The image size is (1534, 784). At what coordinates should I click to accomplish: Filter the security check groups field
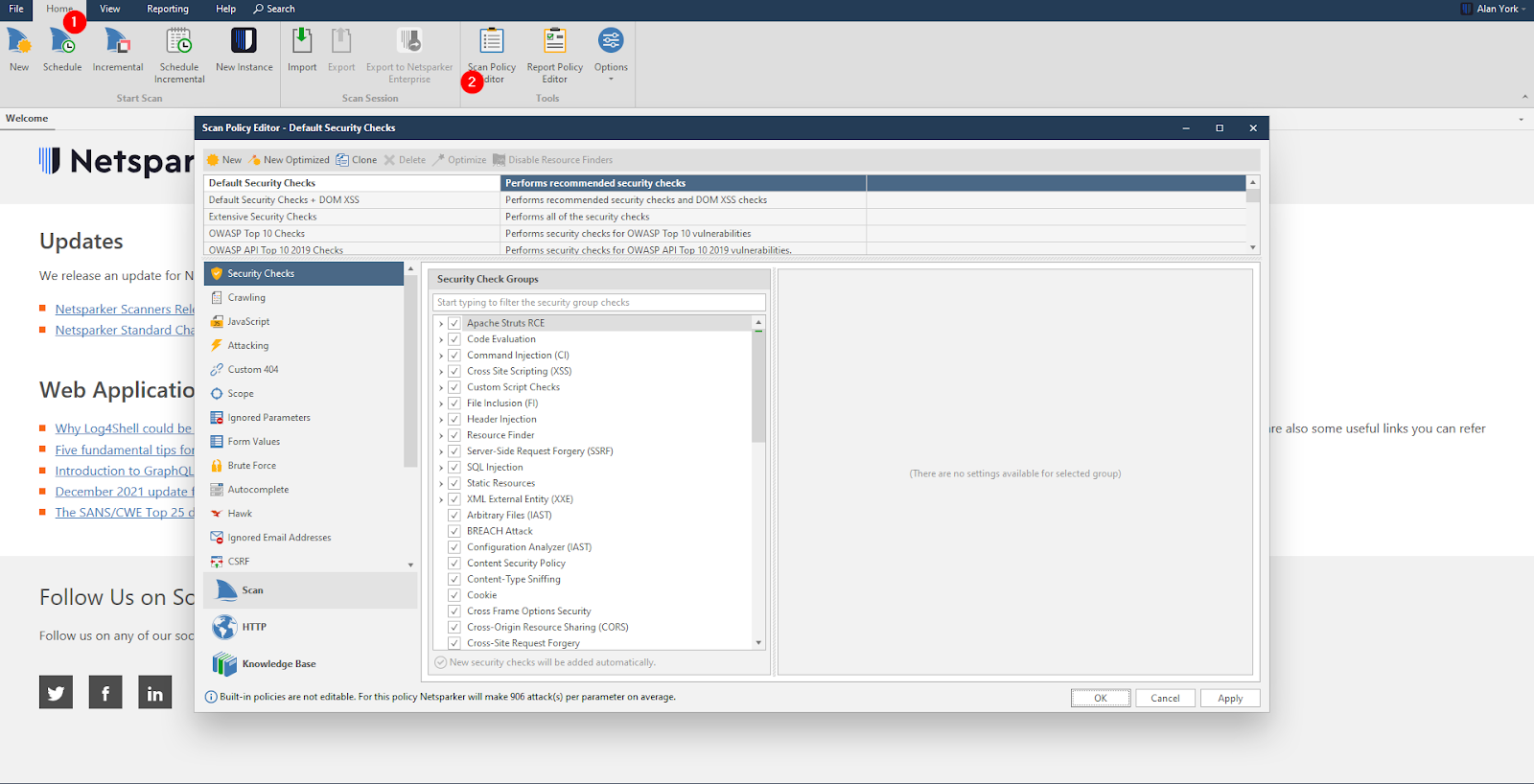coord(599,303)
